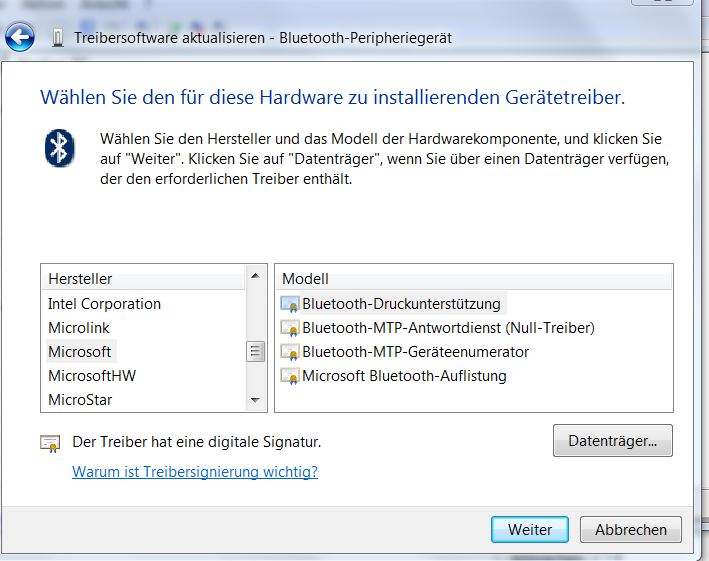The width and height of the screenshot is (709, 561).
Task: Choose Bluetooth-Druckunterstützung model
Action: (x=401, y=304)
